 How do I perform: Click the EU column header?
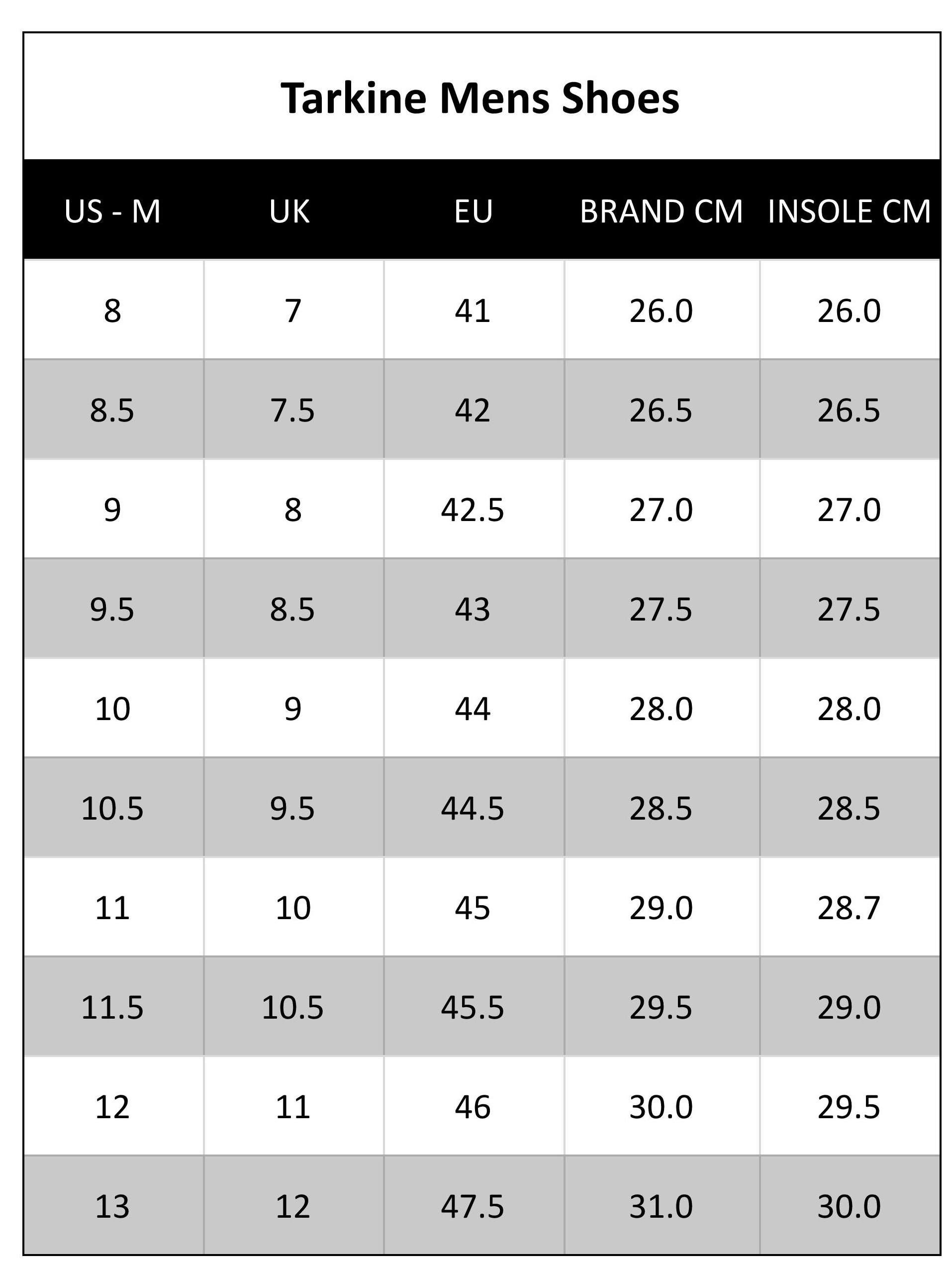pos(474,211)
